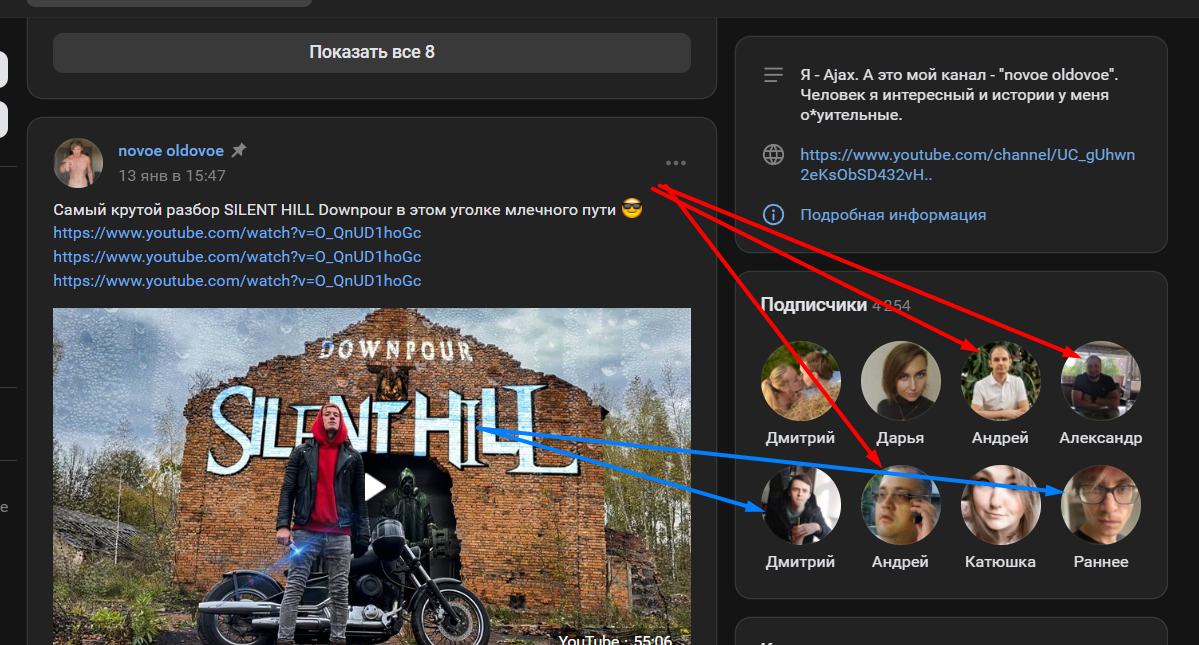Open subscriber Александр's avatar
The height and width of the screenshot is (645, 1199).
coord(1100,381)
